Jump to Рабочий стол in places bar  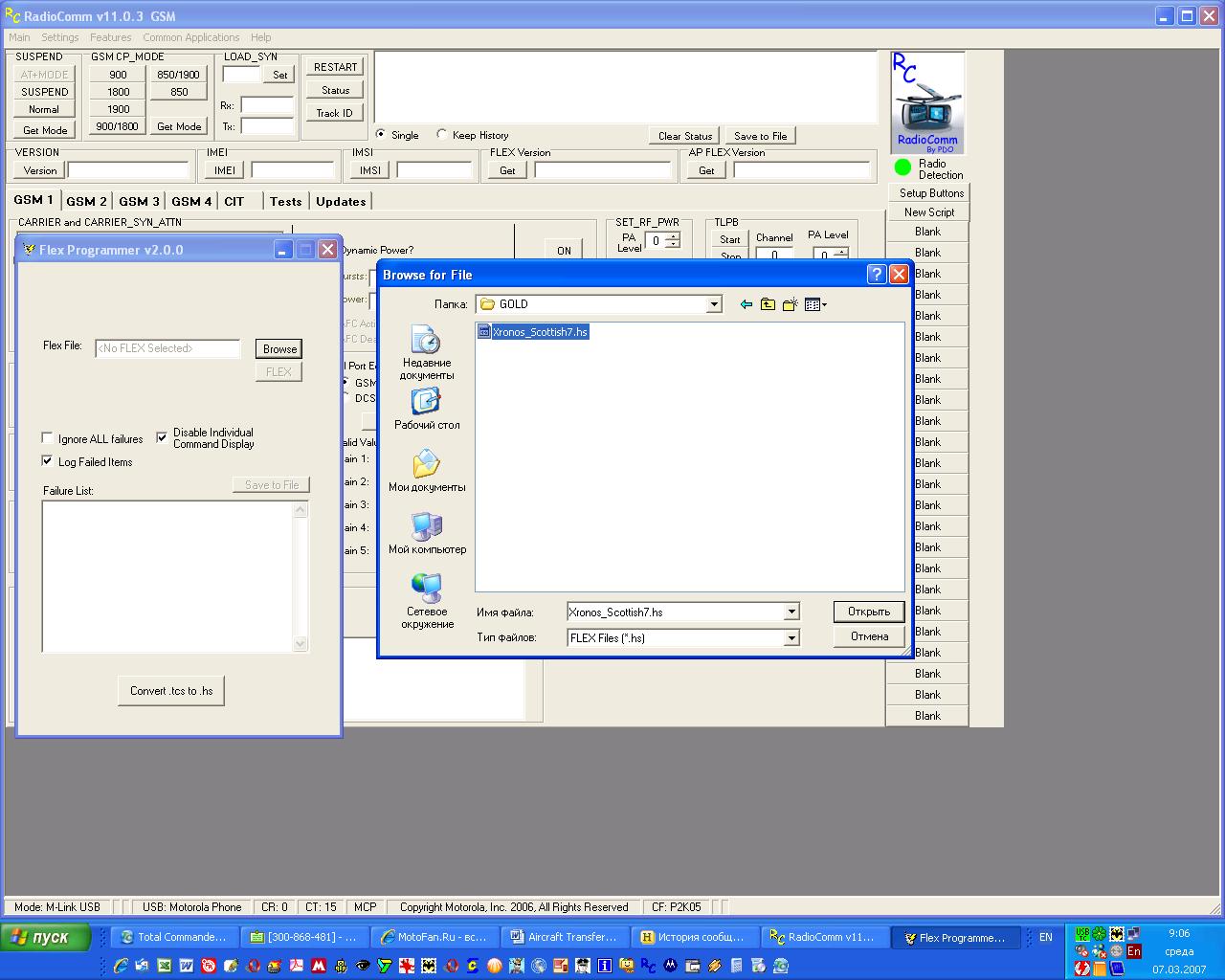point(427,409)
